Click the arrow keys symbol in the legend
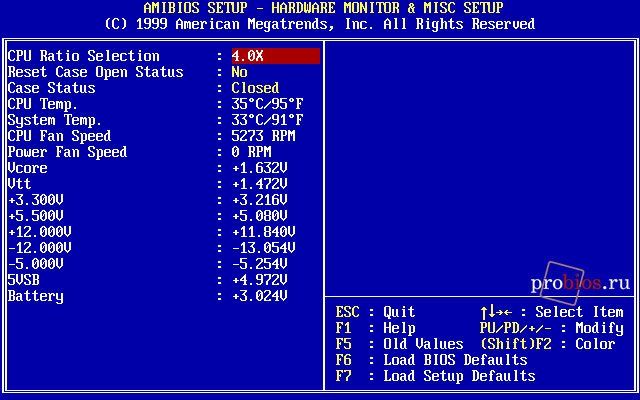Screen dimensions: 640x400 tap(496, 312)
